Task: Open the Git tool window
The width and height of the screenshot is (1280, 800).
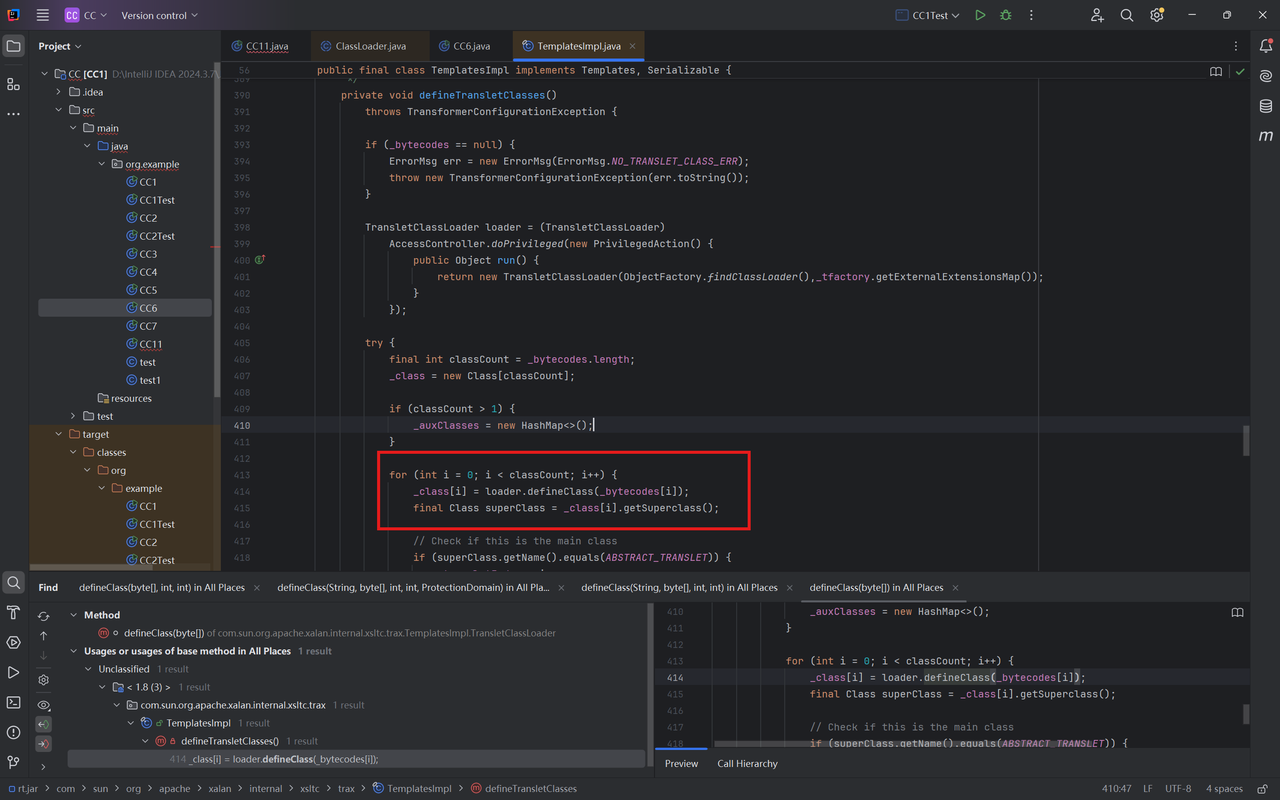Action: pos(13,762)
